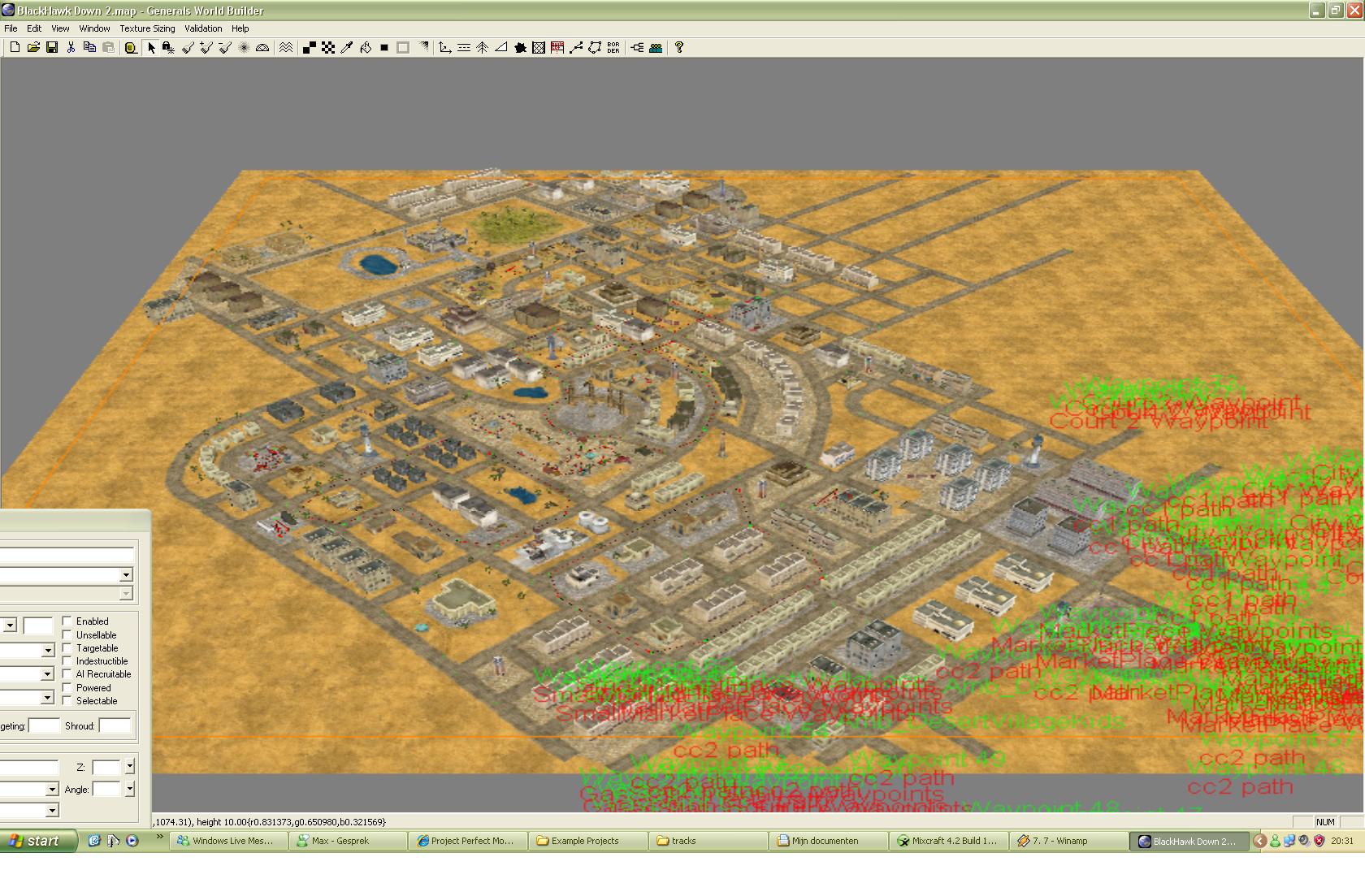Copy selection with toolbar copy icon

tap(89, 48)
